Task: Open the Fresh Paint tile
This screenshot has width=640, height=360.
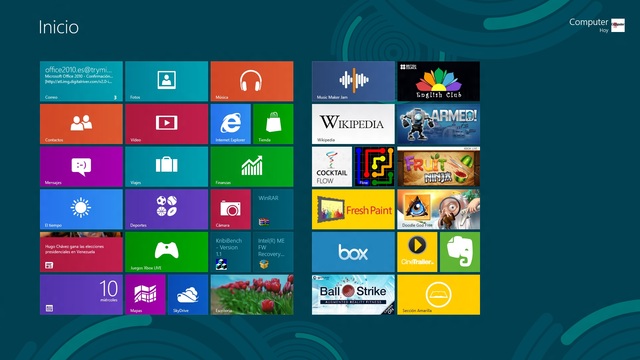Action: tap(353, 209)
